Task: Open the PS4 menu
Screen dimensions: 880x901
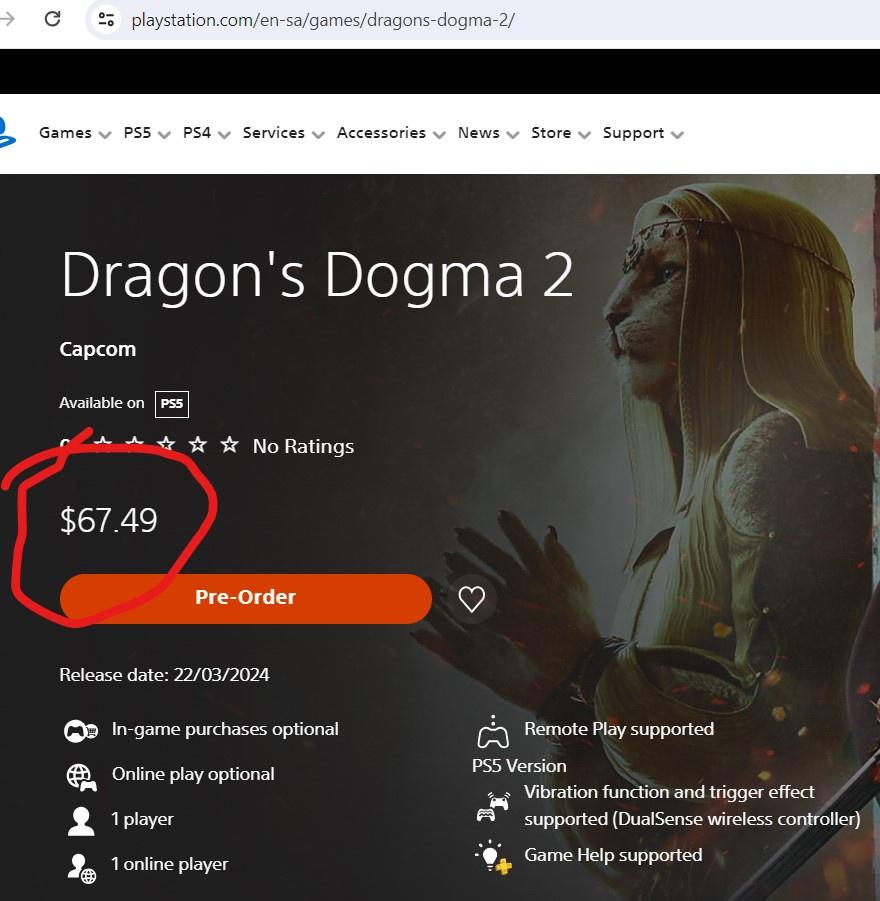Action: click(197, 133)
